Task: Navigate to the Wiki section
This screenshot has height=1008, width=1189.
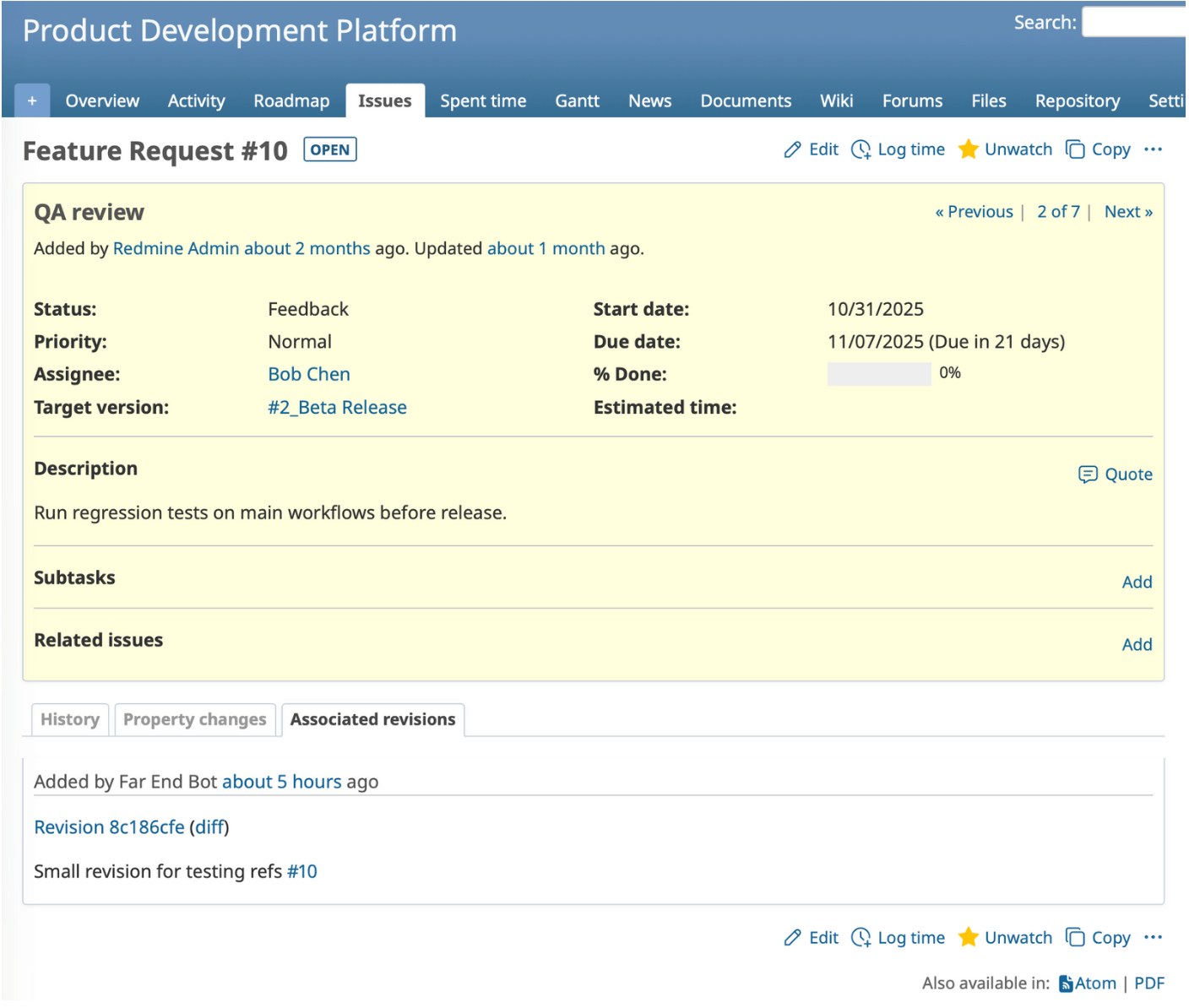Action: pyautogui.click(x=836, y=100)
